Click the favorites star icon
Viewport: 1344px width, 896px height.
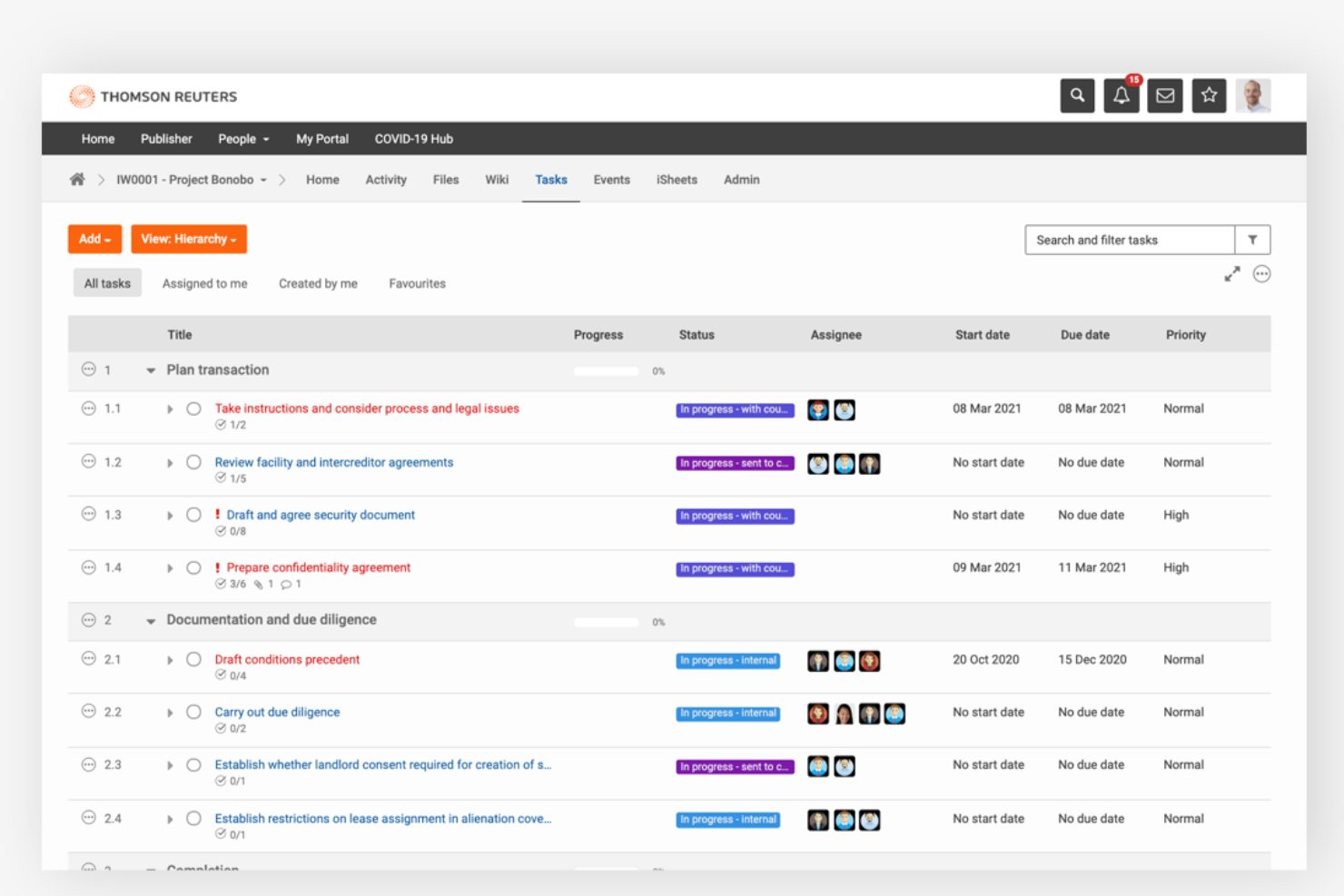pos(1209,95)
